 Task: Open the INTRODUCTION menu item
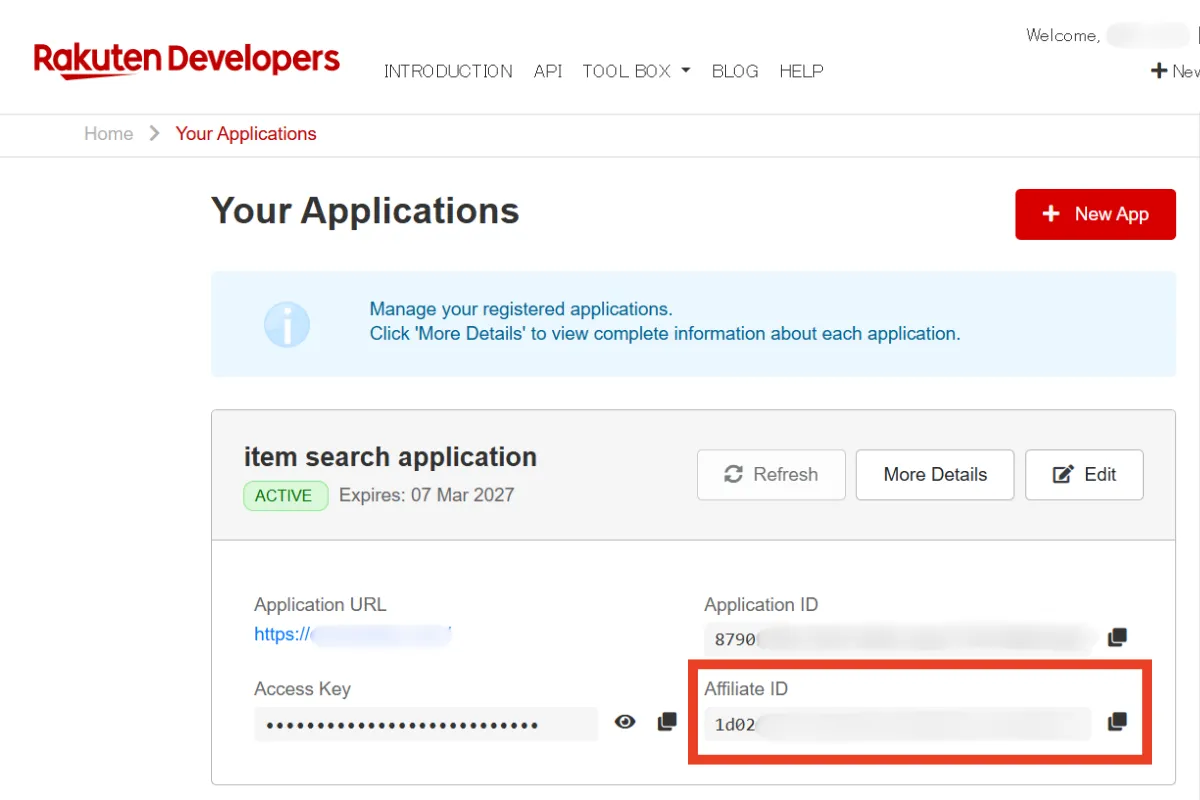(x=448, y=71)
